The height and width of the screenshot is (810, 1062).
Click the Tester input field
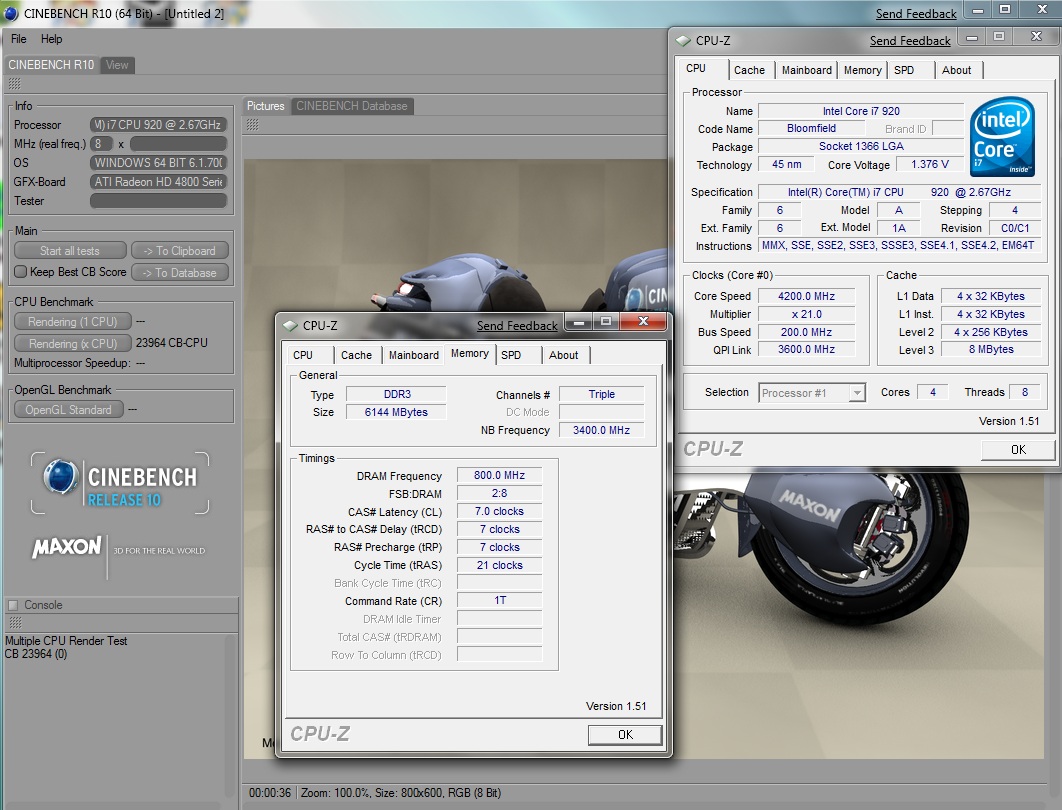coord(158,201)
